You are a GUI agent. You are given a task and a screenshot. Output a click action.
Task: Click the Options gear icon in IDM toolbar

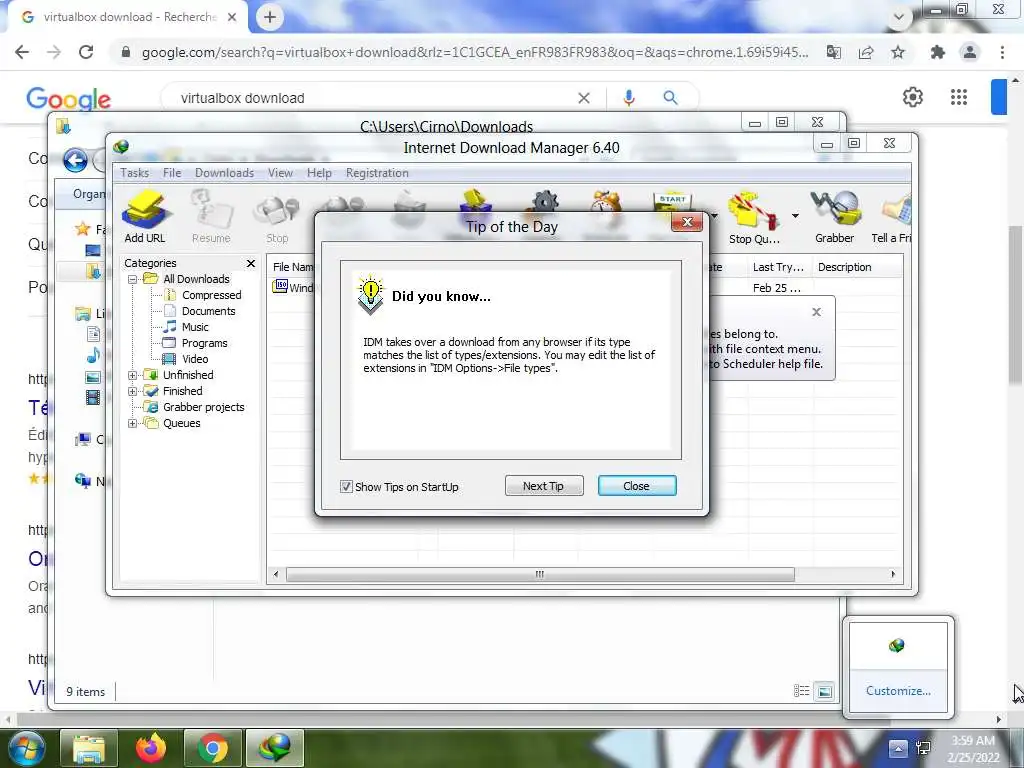(545, 201)
